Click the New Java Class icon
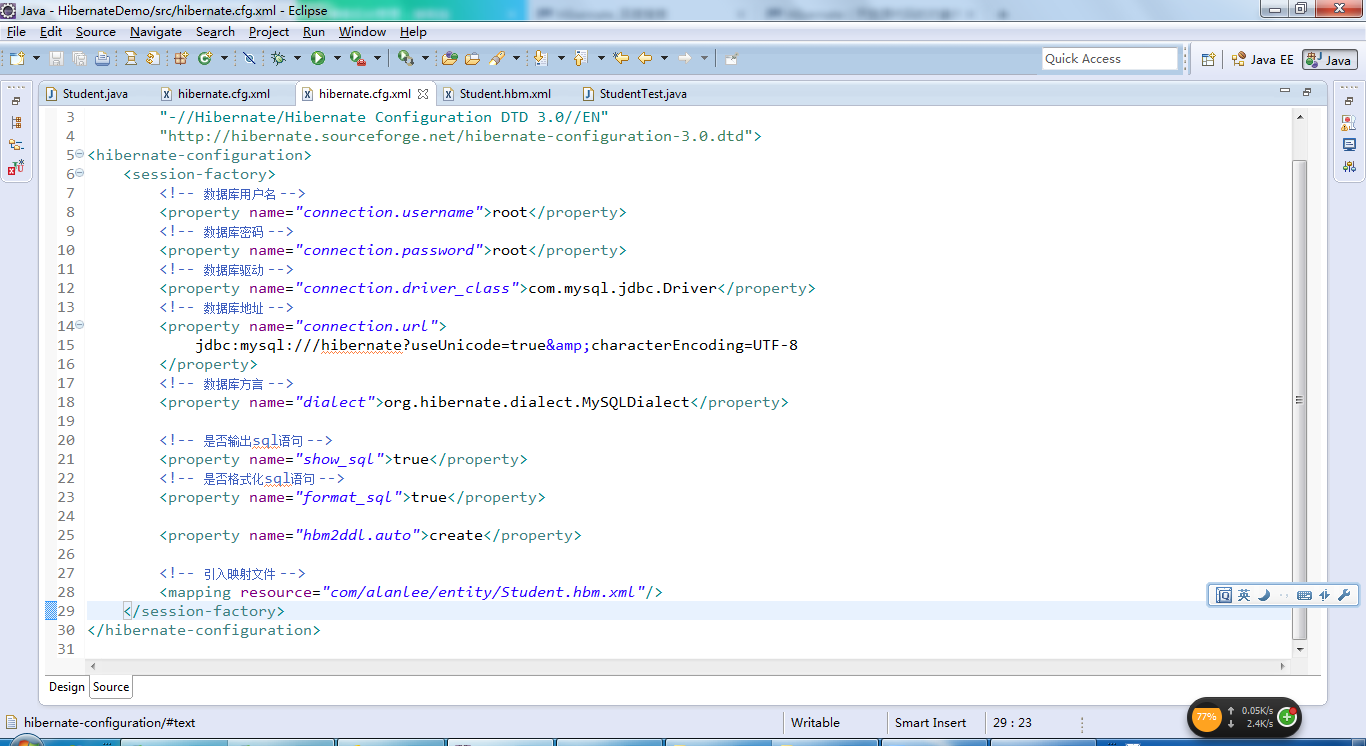This screenshot has height=746, width=1366. (x=205, y=59)
